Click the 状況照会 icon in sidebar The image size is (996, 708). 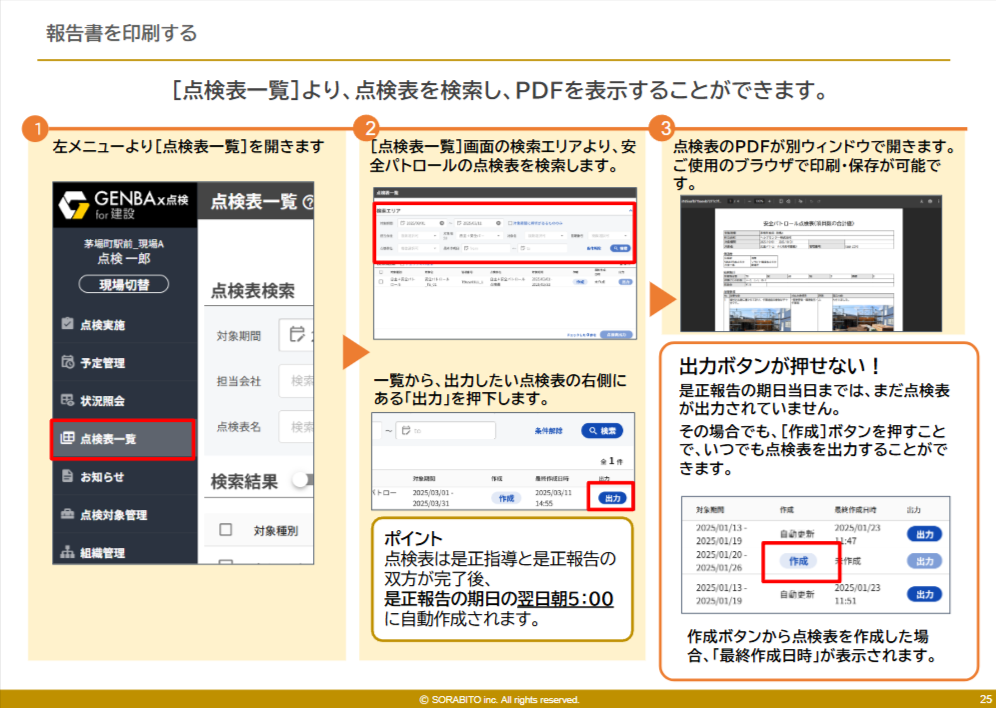(68, 400)
